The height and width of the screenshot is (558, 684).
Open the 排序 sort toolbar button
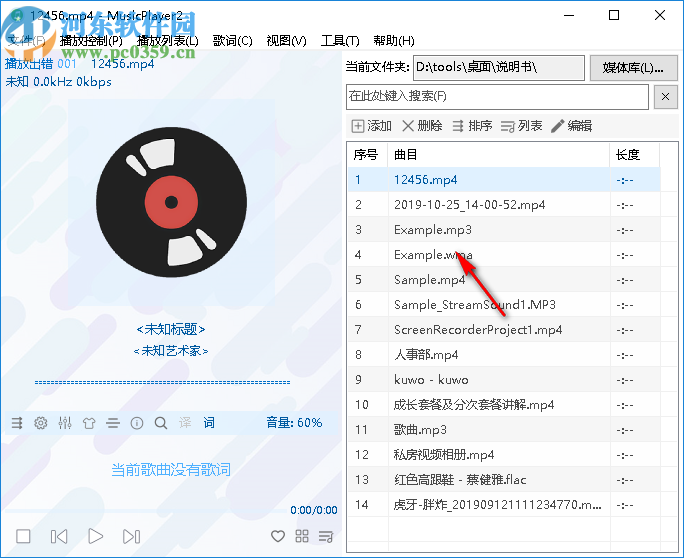472,126
